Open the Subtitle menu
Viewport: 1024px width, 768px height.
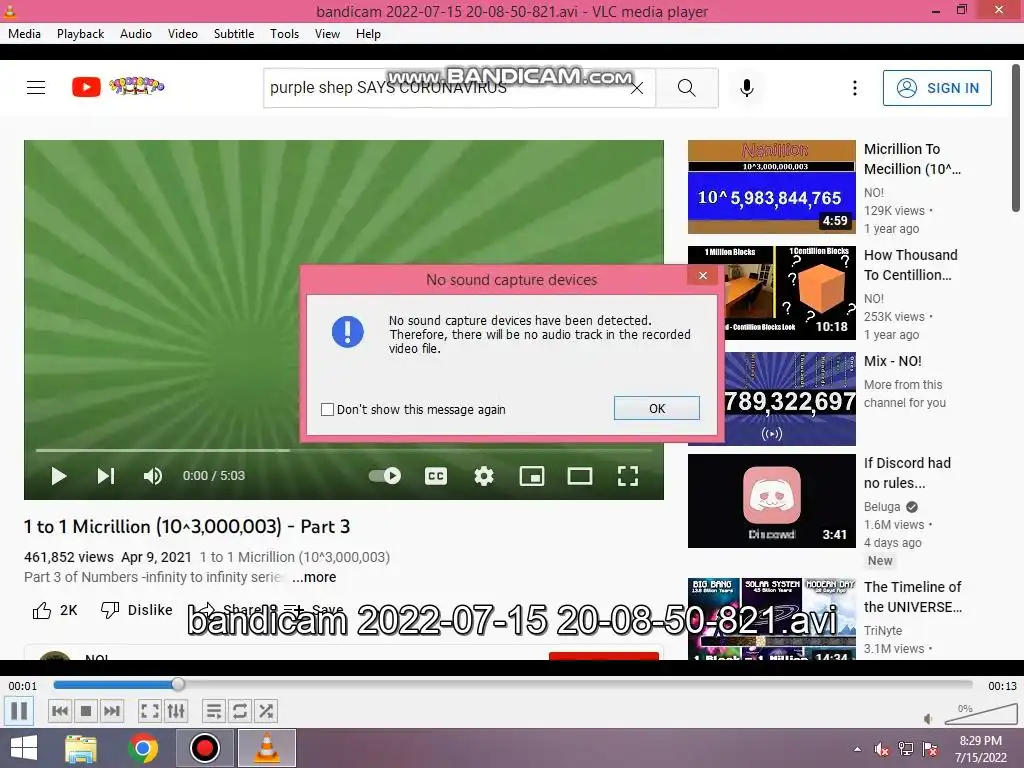tap(234, 34)
